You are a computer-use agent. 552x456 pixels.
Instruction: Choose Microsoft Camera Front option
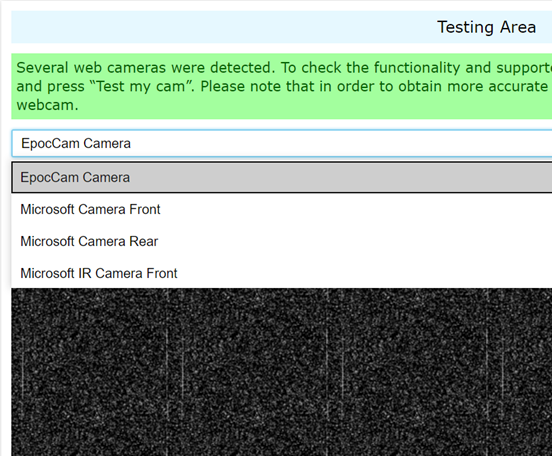[x=282, y=210]
